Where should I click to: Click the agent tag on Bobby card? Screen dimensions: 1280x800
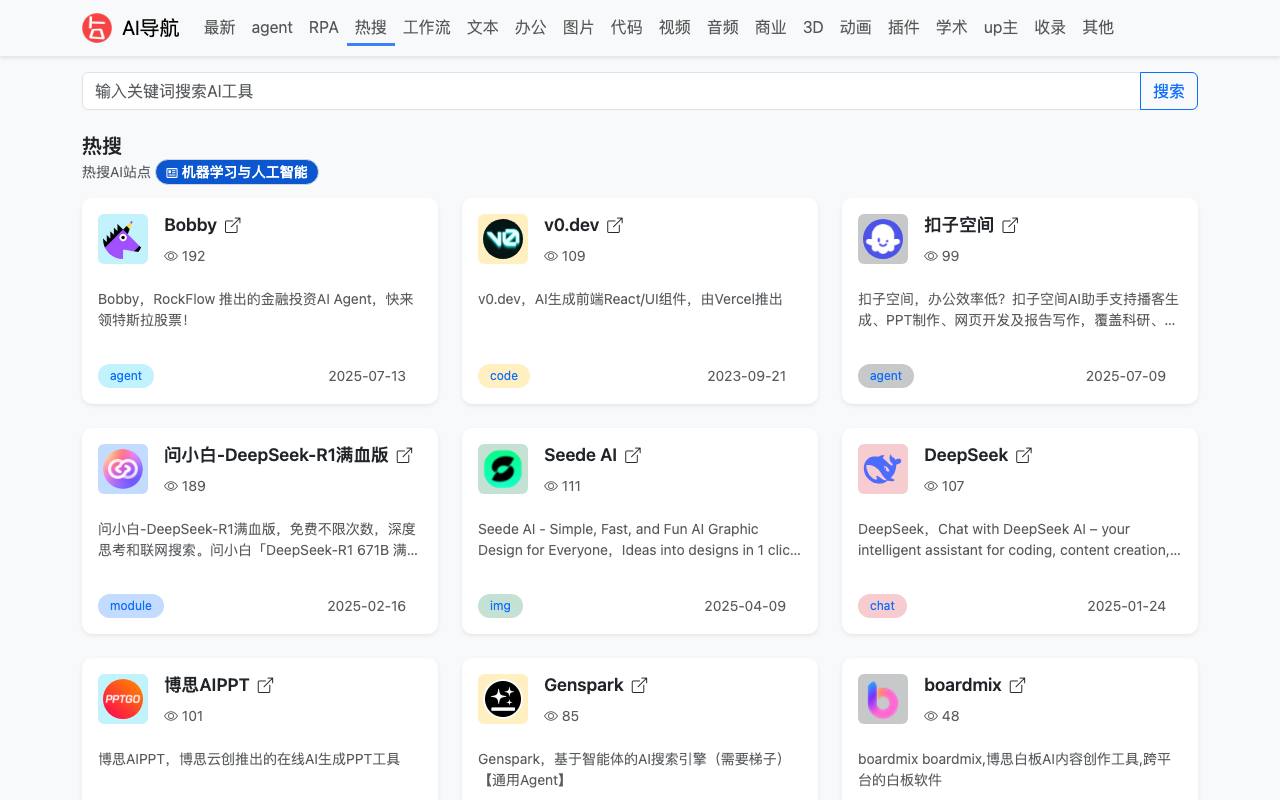click(126, 376)
